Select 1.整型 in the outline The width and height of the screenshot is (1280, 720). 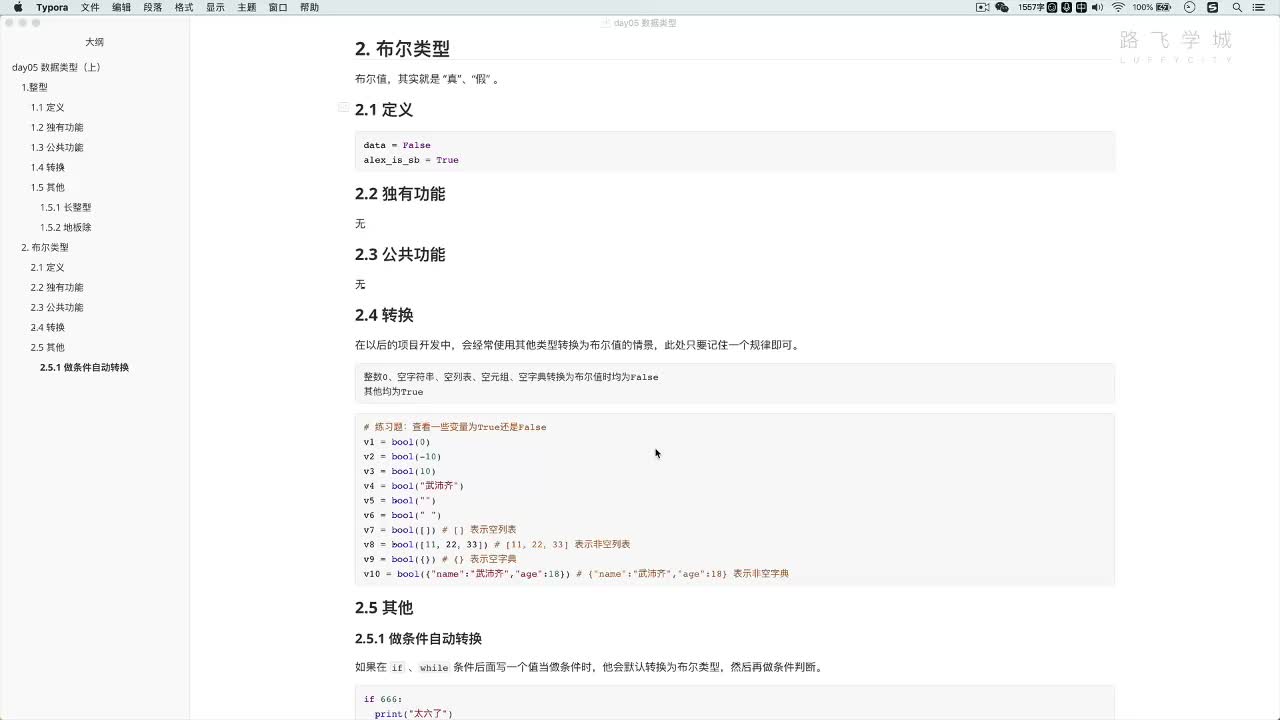[35, 87]
